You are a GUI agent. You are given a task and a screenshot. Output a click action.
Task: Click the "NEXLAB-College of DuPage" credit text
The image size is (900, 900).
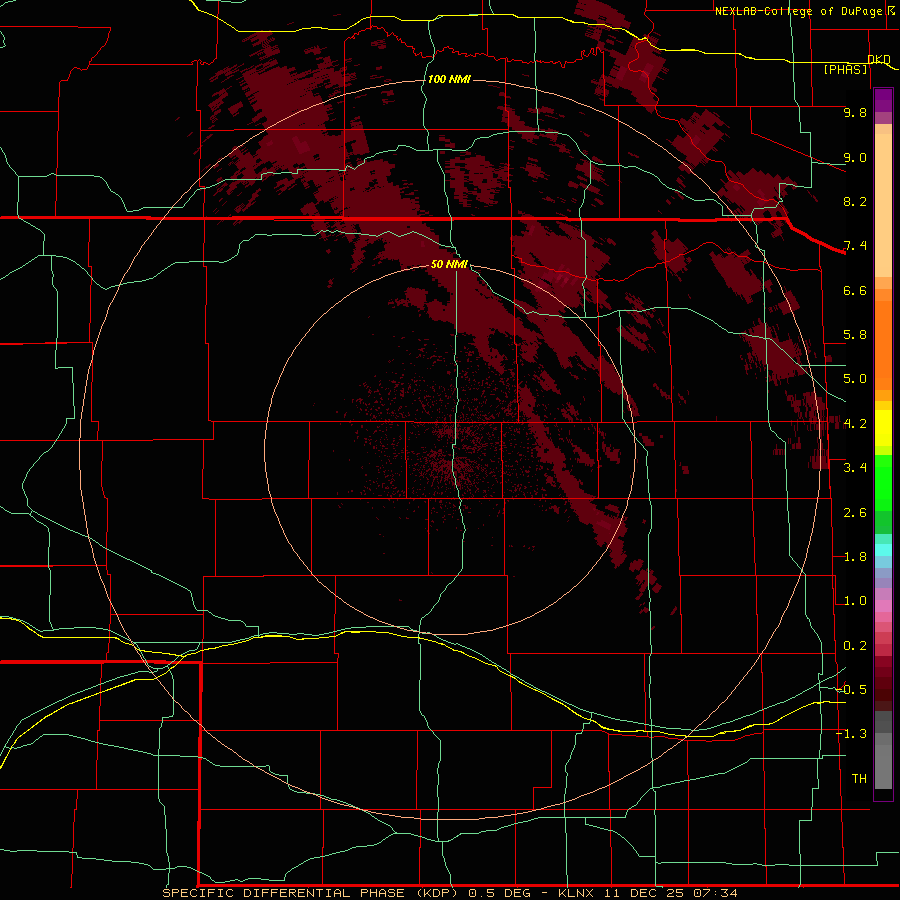point(799,11)
